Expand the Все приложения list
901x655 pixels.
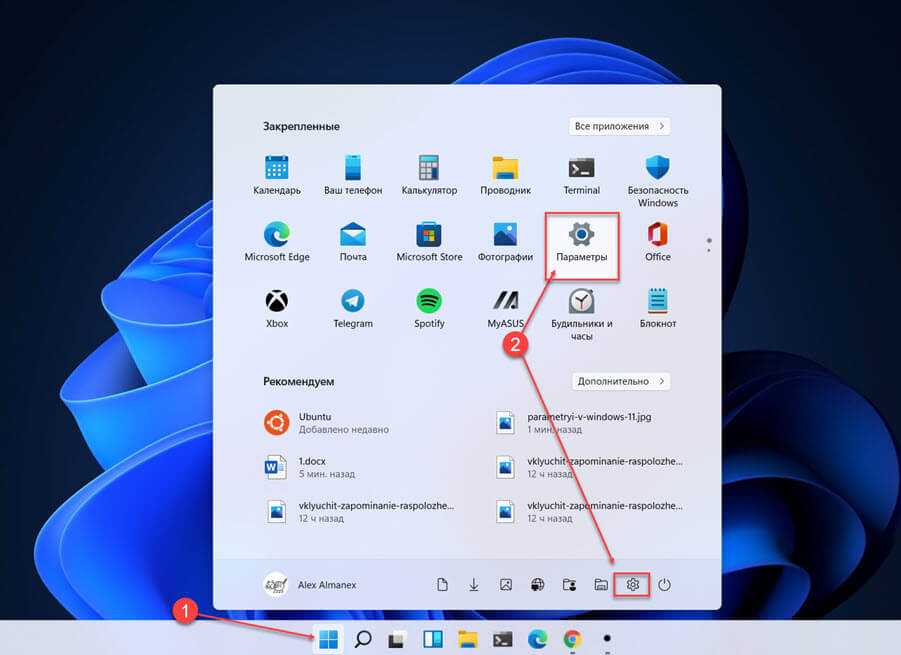(x=620, y=127)
